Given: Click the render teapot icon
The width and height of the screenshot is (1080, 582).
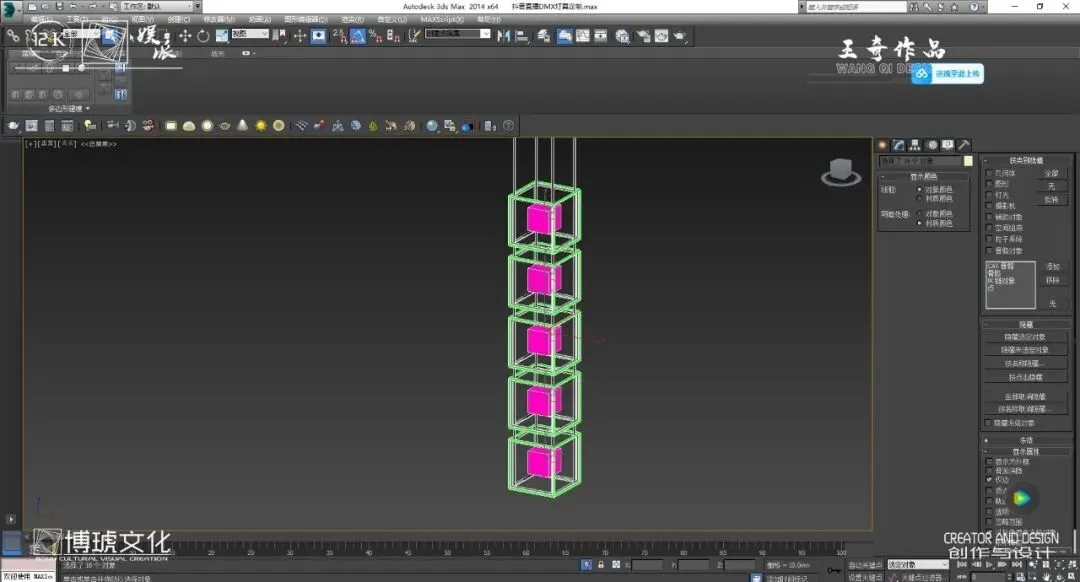Looking at the screenshot, I should point(680,36).
